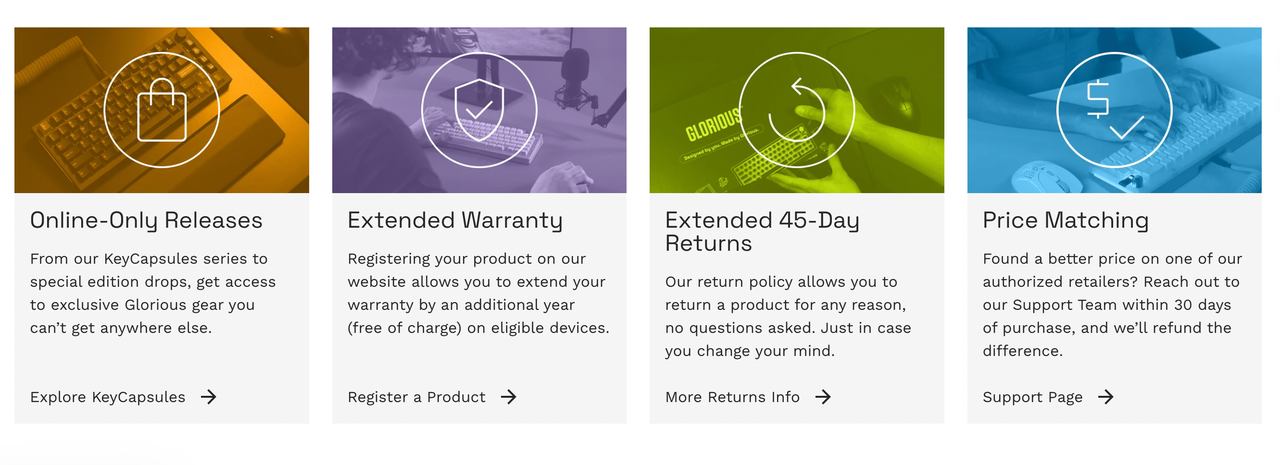Click the Extended Warranty description paragraph
Screen dimensions: 1280x465
point(478,293)
